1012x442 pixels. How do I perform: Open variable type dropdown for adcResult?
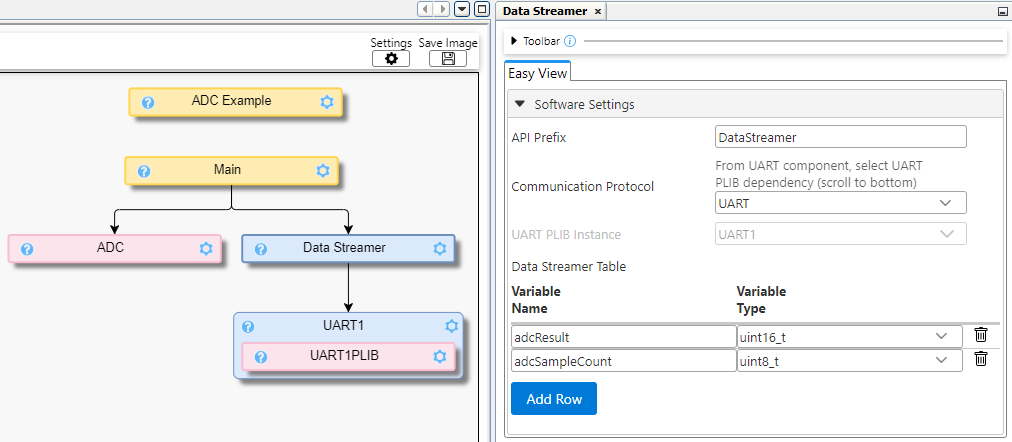pyautogui.click(x=849, y=336)
